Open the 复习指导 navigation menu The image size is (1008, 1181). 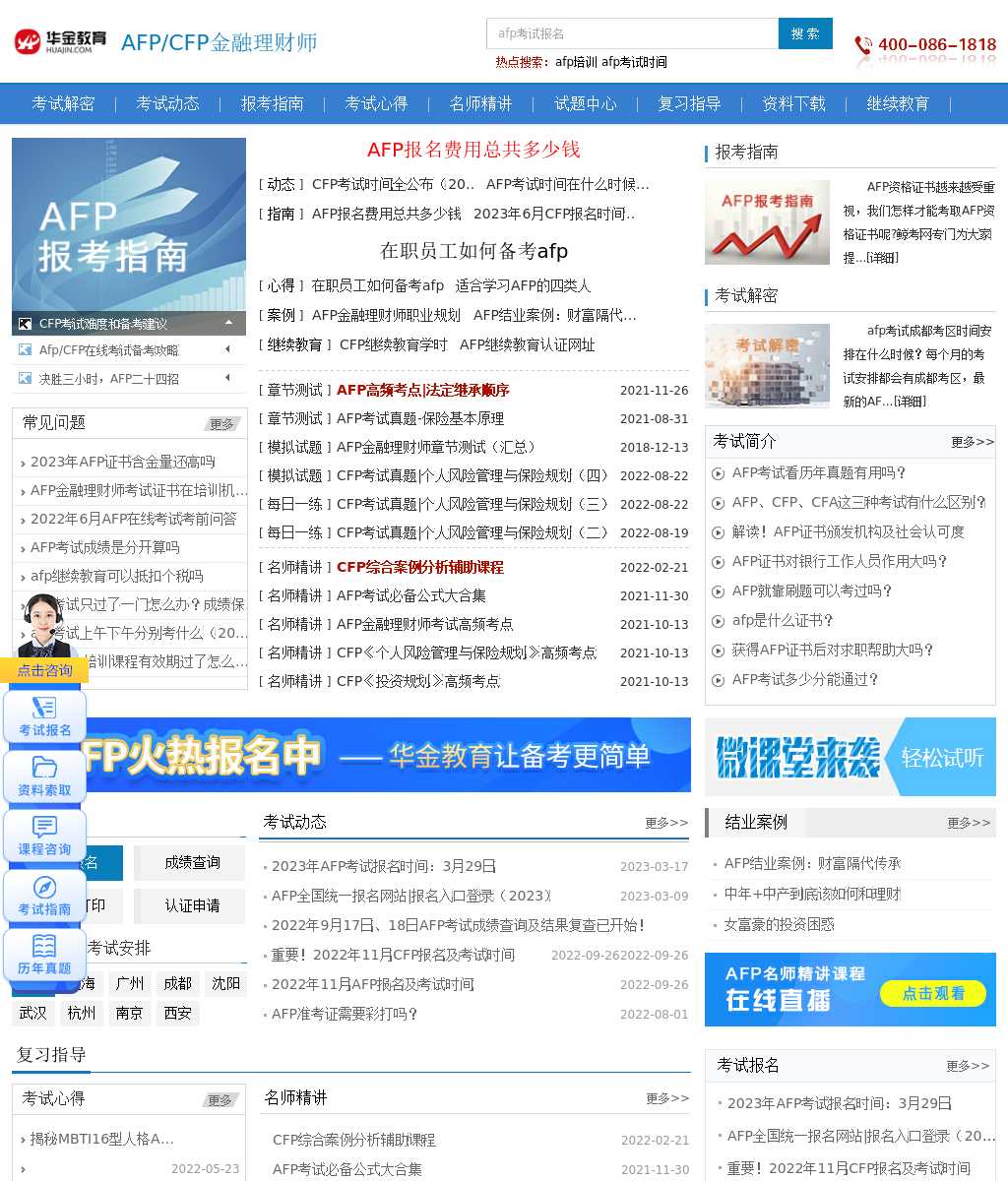[x=689, y=103]
